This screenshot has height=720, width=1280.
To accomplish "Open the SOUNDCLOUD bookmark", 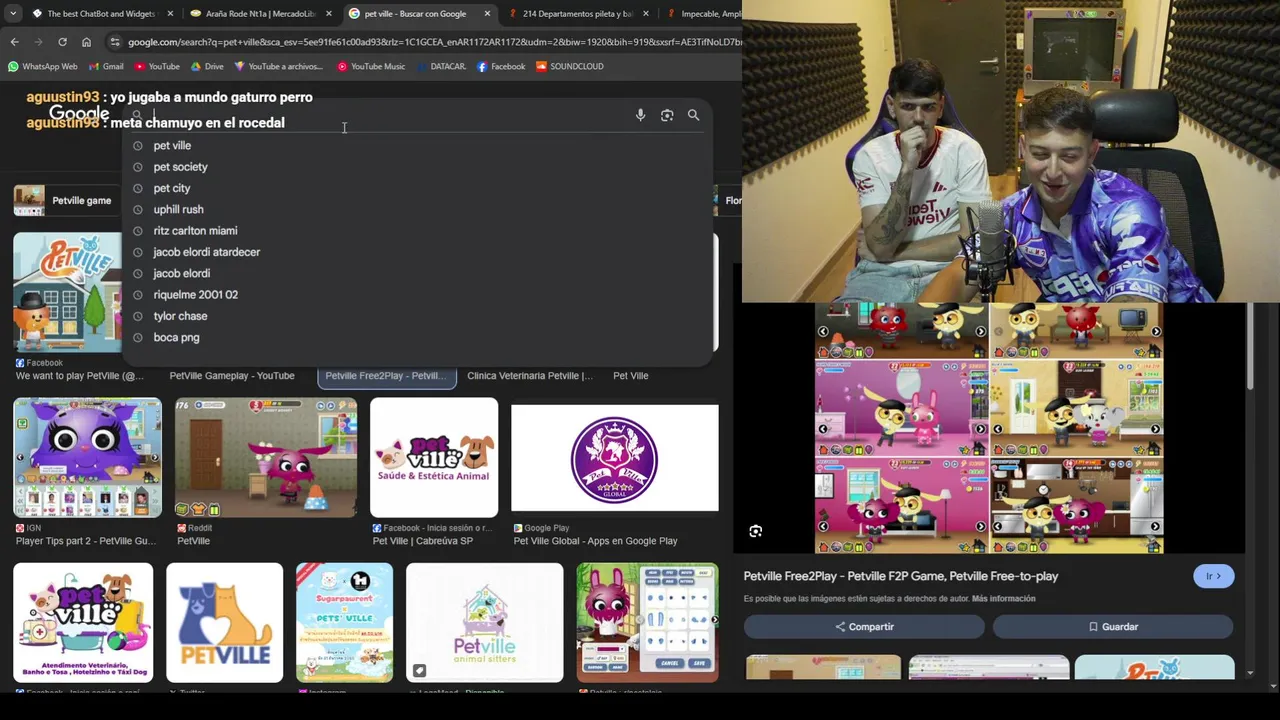I will pyautogui.click(x=570, y=66).
